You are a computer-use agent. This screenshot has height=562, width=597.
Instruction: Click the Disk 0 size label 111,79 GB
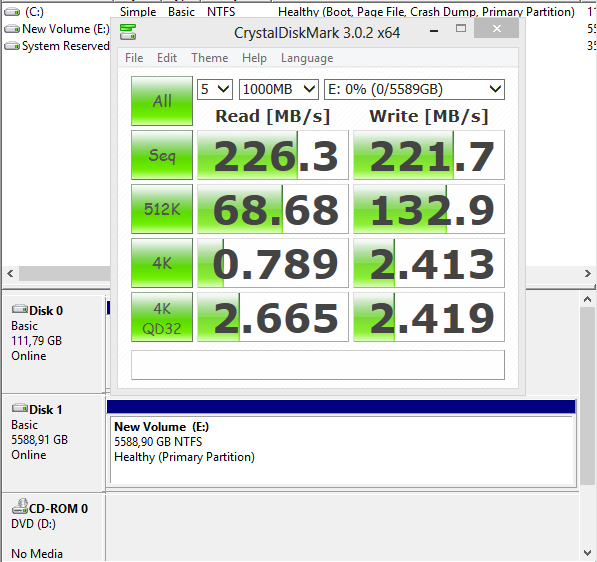point(37,341)
